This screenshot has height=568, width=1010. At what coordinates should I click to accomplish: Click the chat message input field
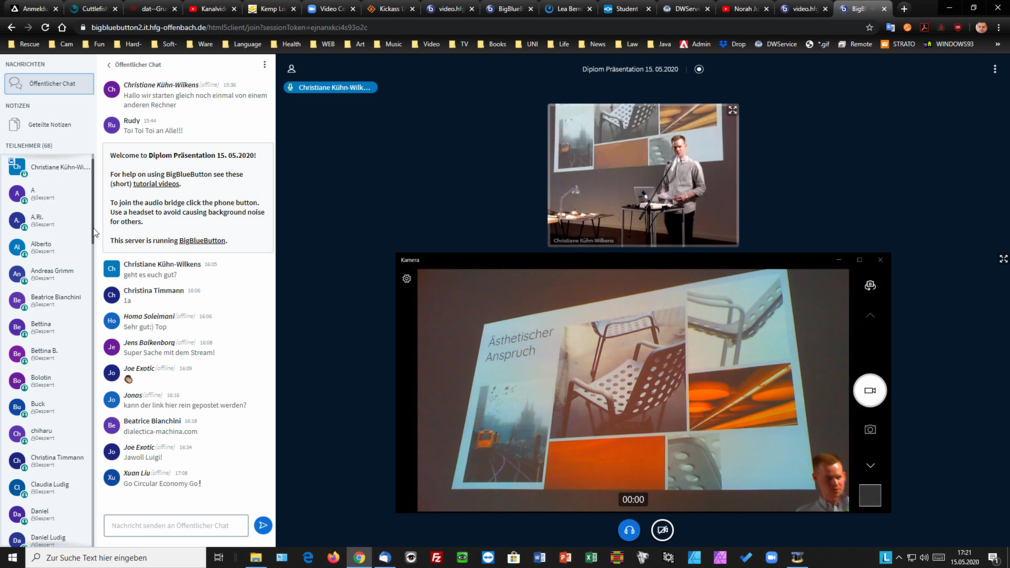(176, 525)
